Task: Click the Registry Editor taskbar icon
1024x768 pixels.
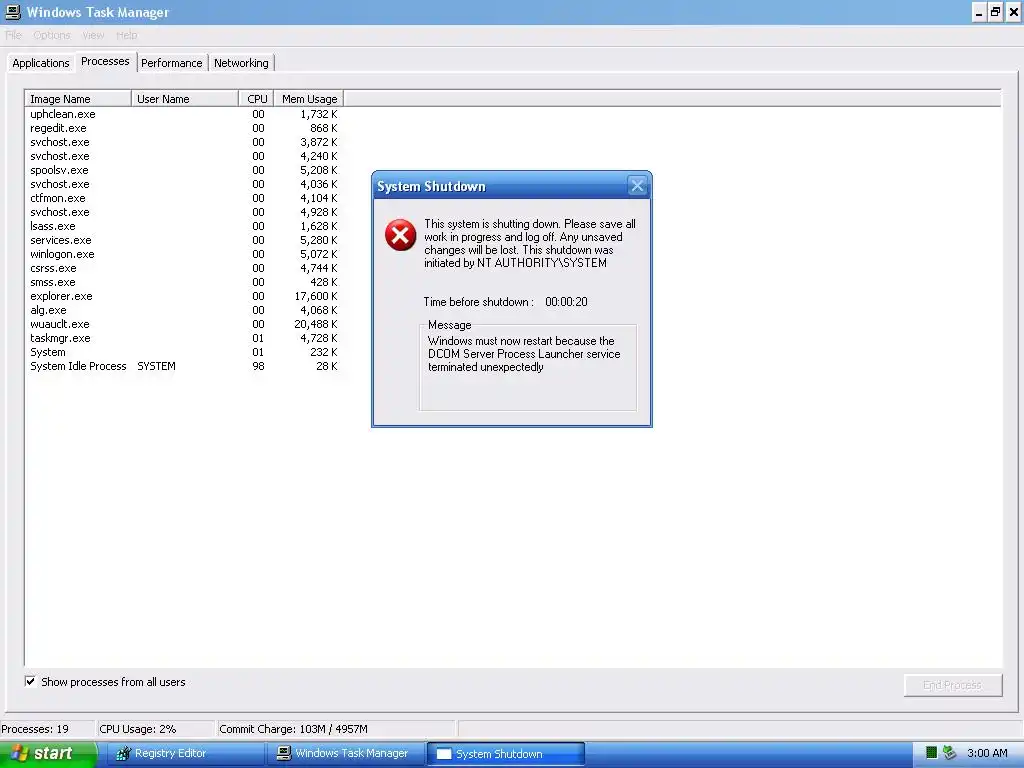Action: point(123,754)
